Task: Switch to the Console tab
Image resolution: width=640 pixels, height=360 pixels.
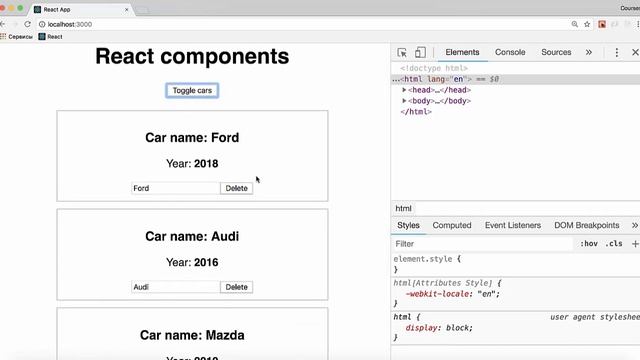Action: (510, 52)
